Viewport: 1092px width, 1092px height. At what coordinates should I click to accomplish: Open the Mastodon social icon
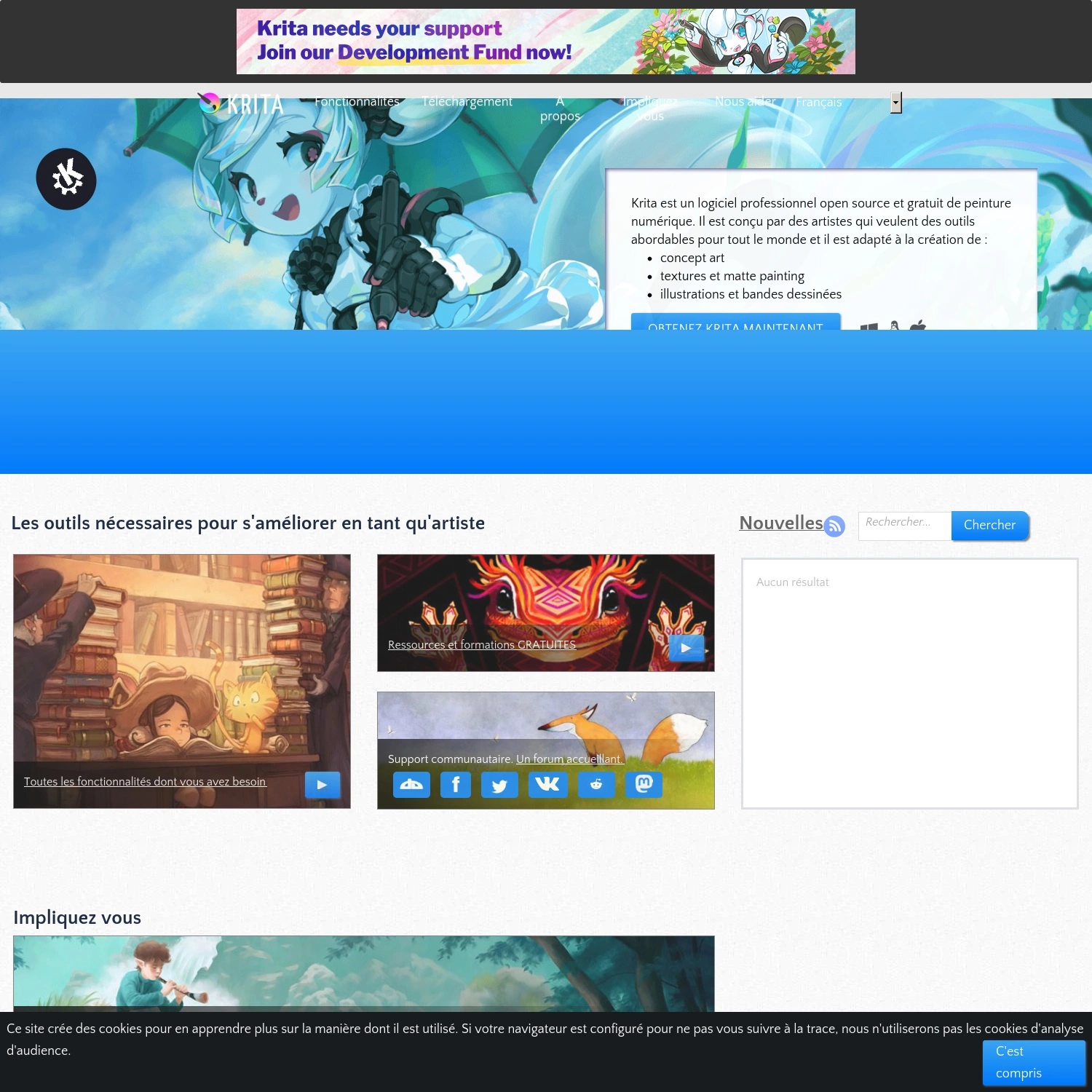(x=644, y=785)
